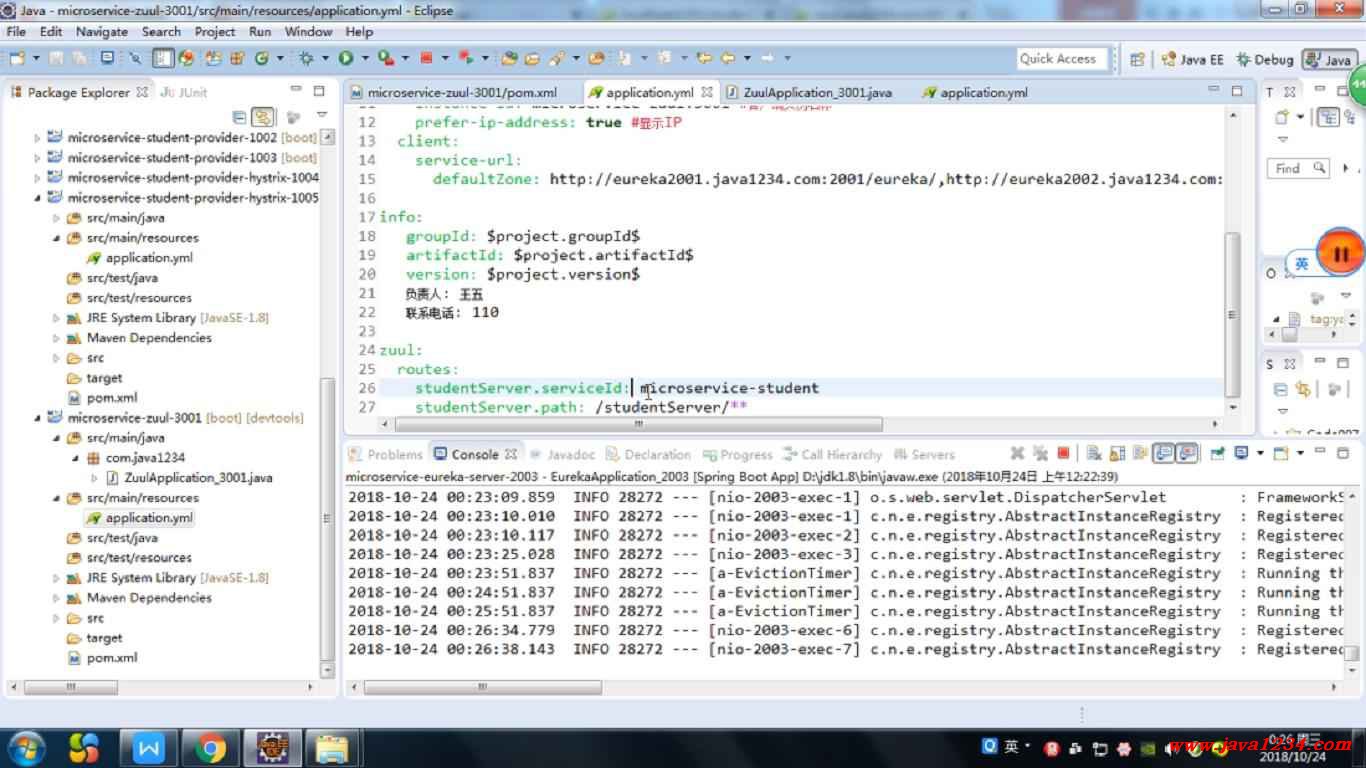Select JRE System Library under zuul-3001
This screenshot has height=768, width=1366.
(167, 578)
